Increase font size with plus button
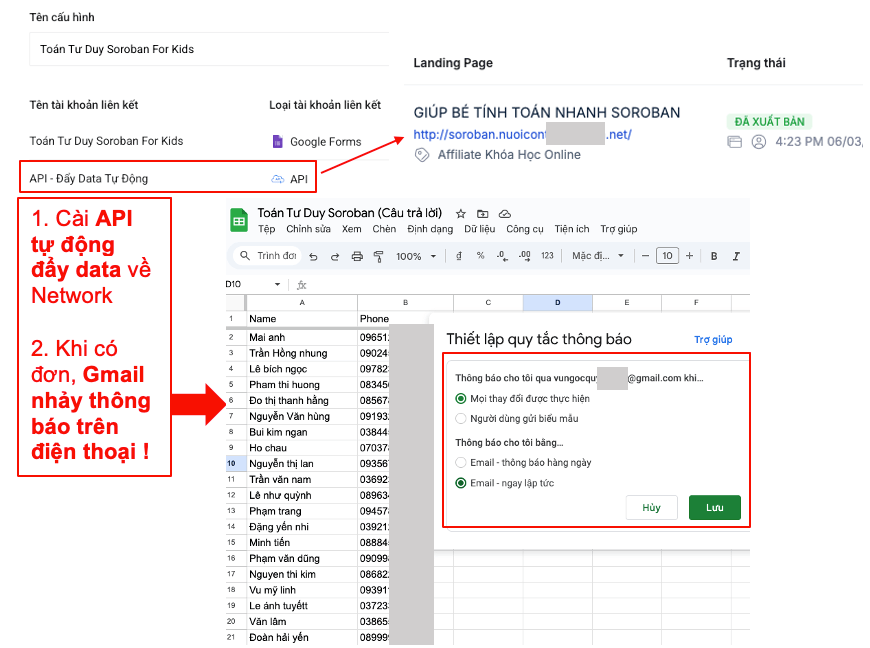870x648 pixels. pos(689,256)
